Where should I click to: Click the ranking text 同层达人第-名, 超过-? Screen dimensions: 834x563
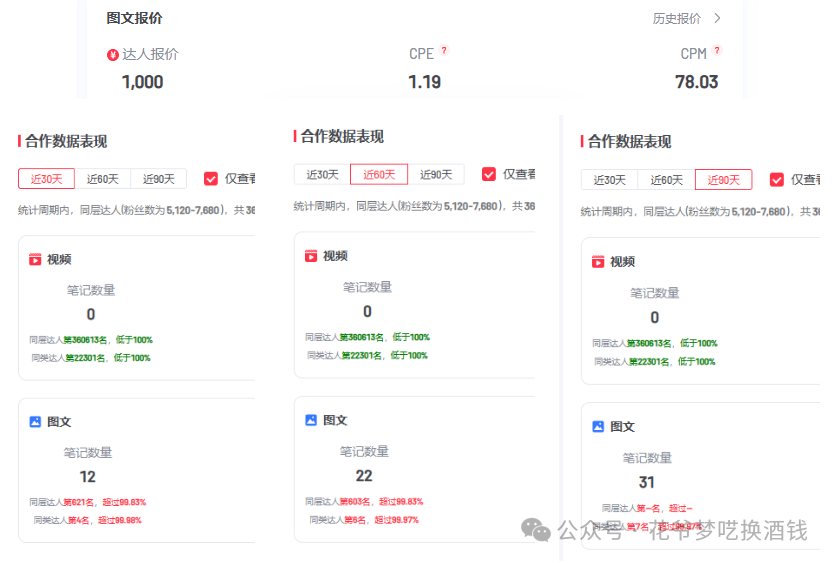647,508
